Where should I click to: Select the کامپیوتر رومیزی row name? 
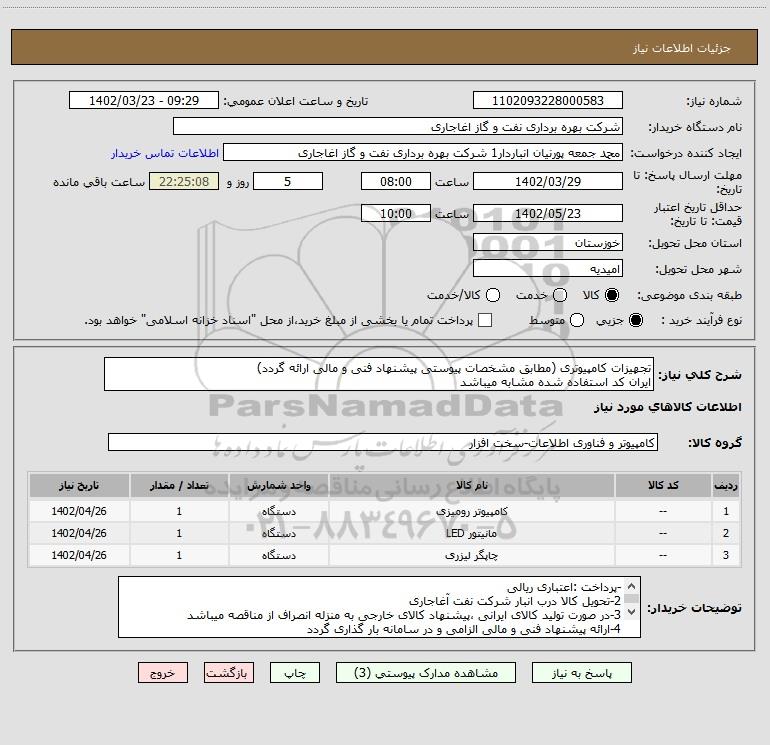(x=471, y=511)
